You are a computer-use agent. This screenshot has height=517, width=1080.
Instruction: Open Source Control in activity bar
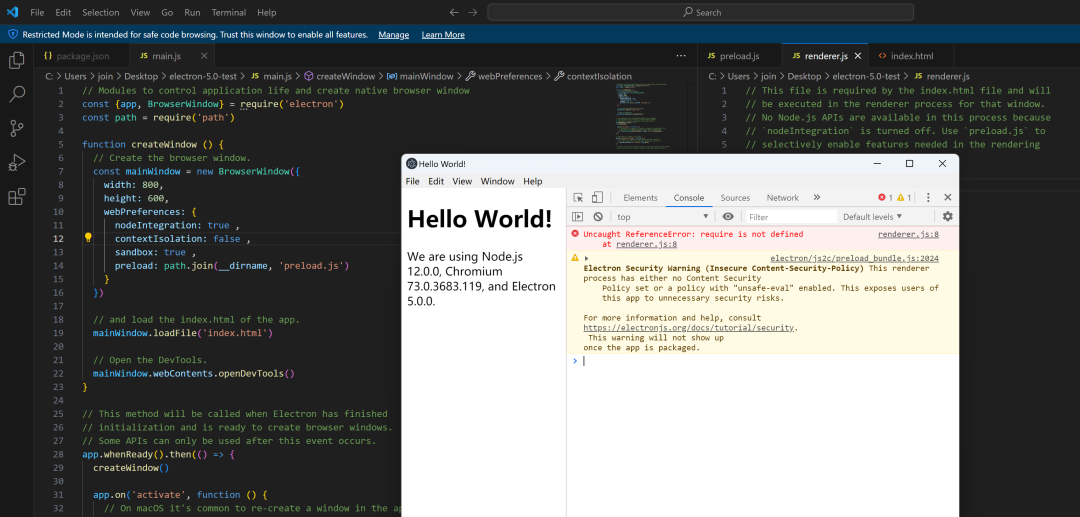tap(16, 128)
